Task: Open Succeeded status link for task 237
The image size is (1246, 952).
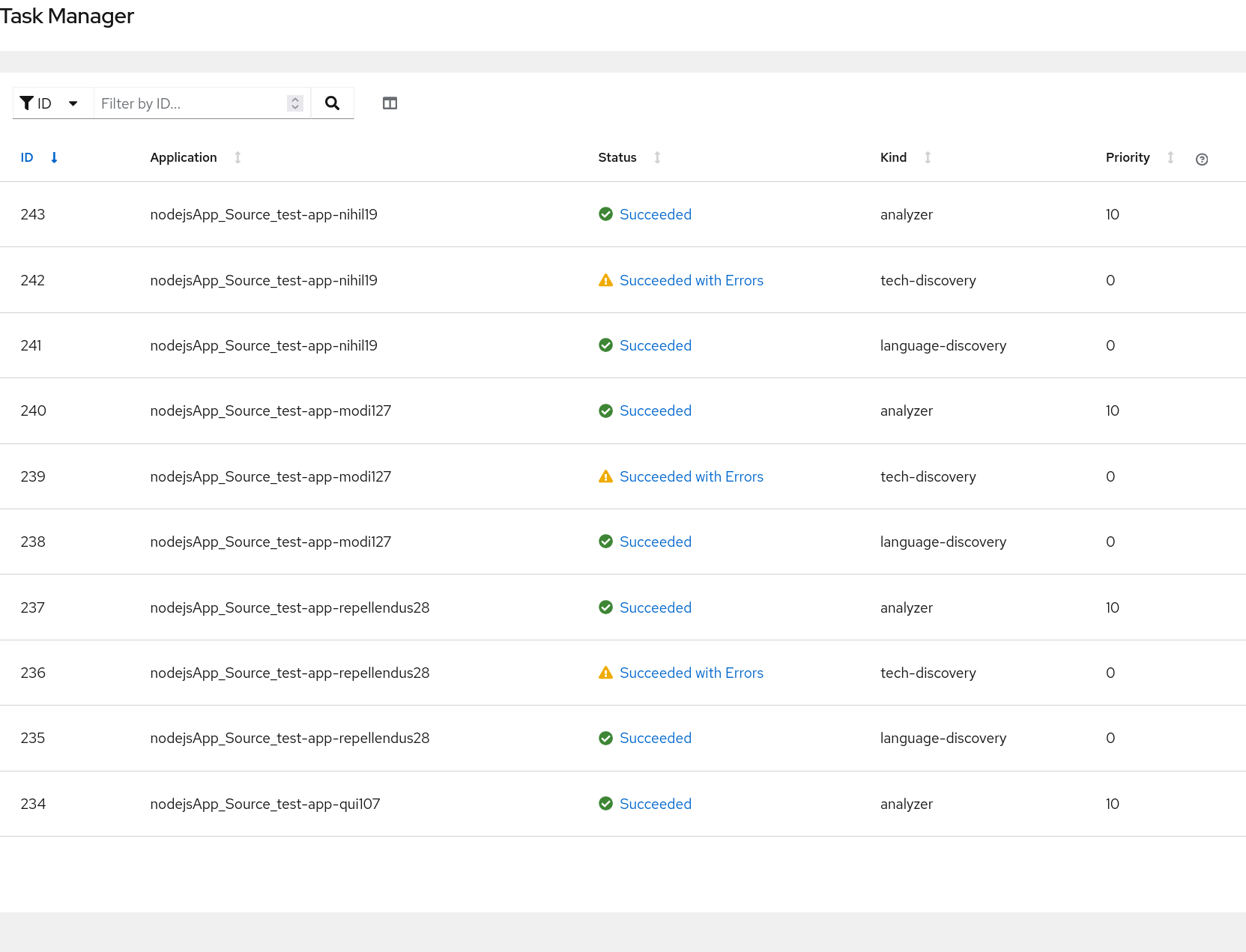Action: pos(655,607)
